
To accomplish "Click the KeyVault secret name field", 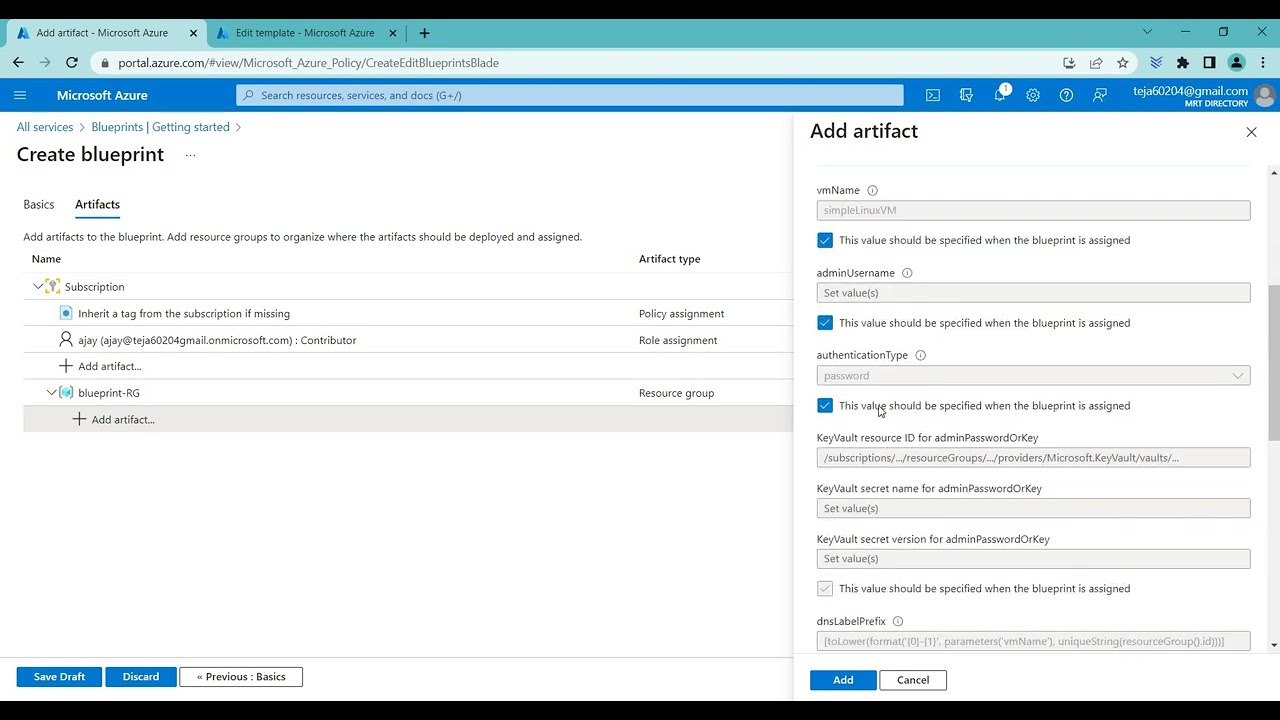I will 1033,508.
